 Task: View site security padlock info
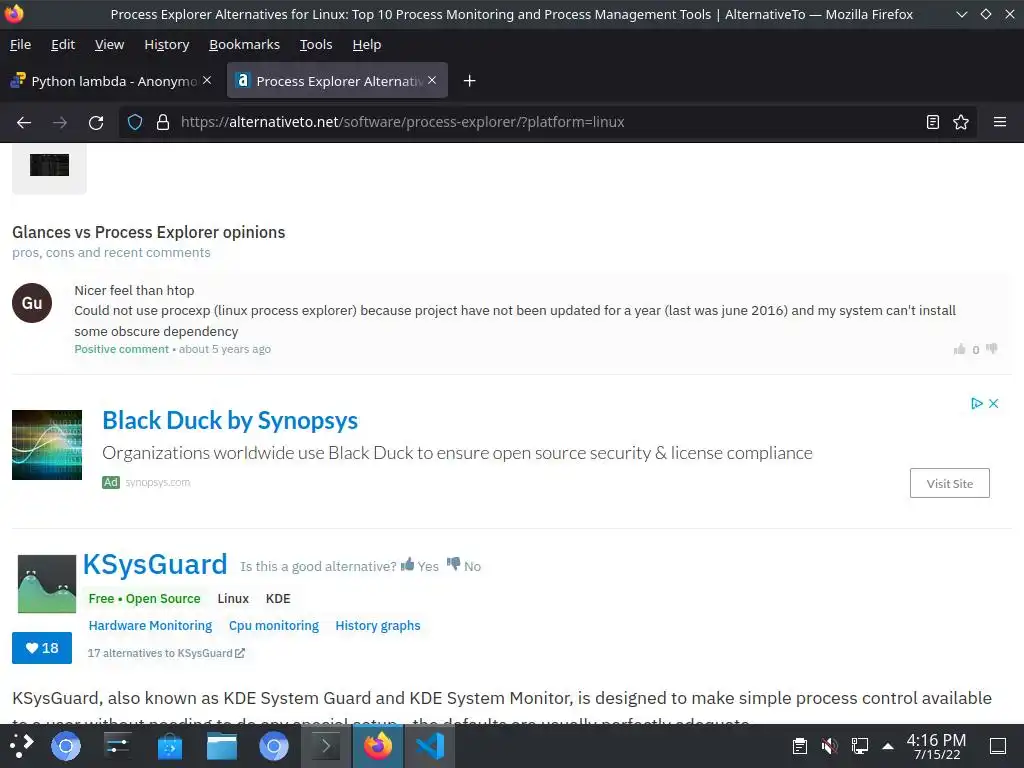[x=163, y=122]
